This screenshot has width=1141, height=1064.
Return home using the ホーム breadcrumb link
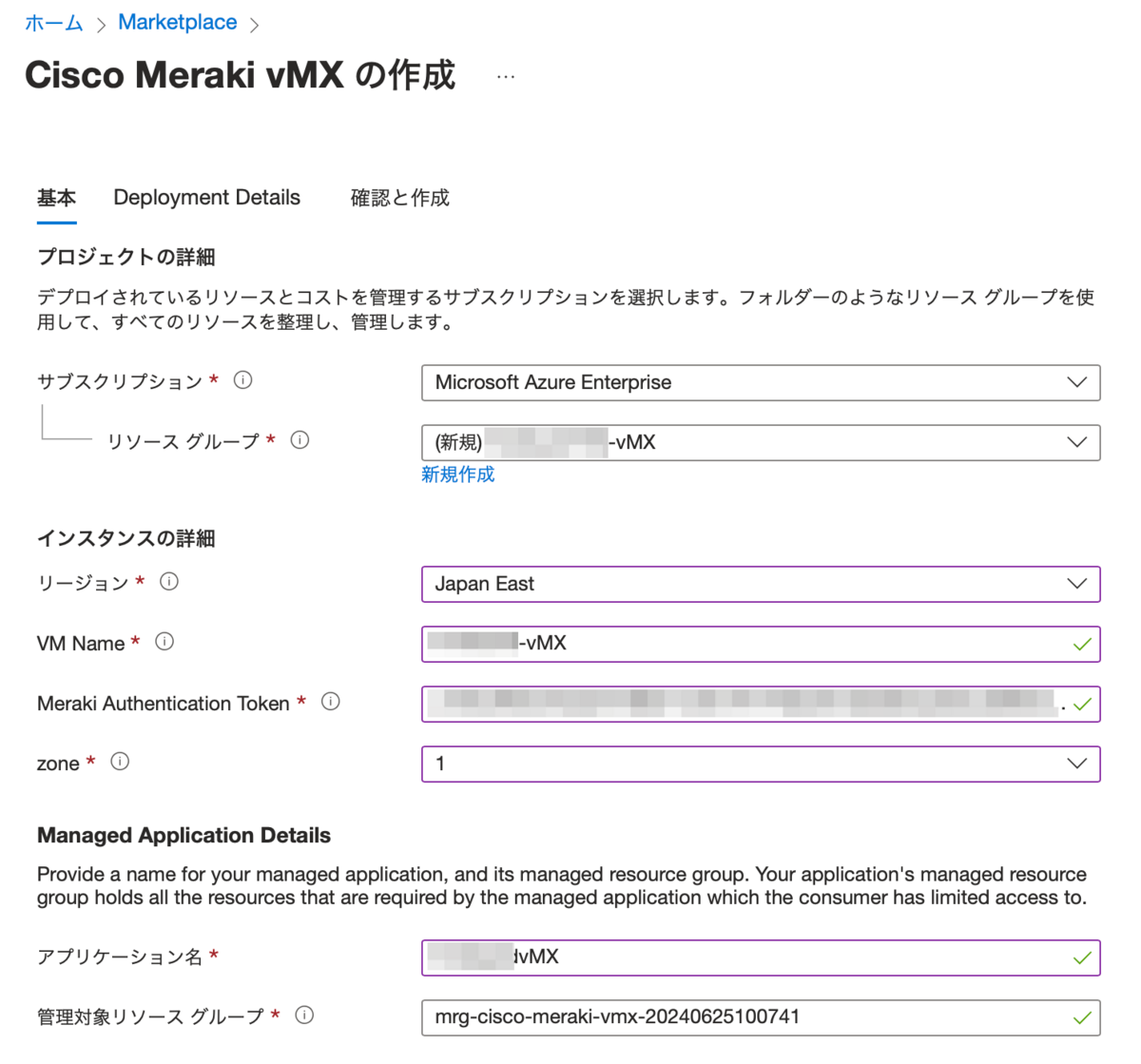53,21
